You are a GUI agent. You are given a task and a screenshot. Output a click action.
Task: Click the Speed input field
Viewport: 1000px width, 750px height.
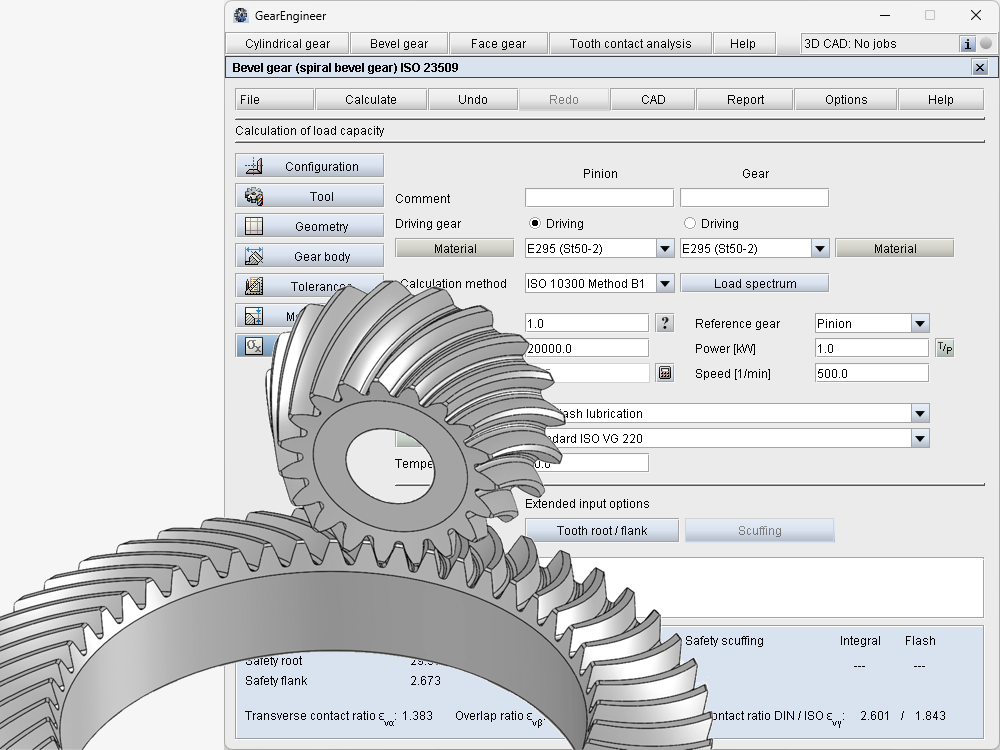pyautogui.click(x=871, y=373)
